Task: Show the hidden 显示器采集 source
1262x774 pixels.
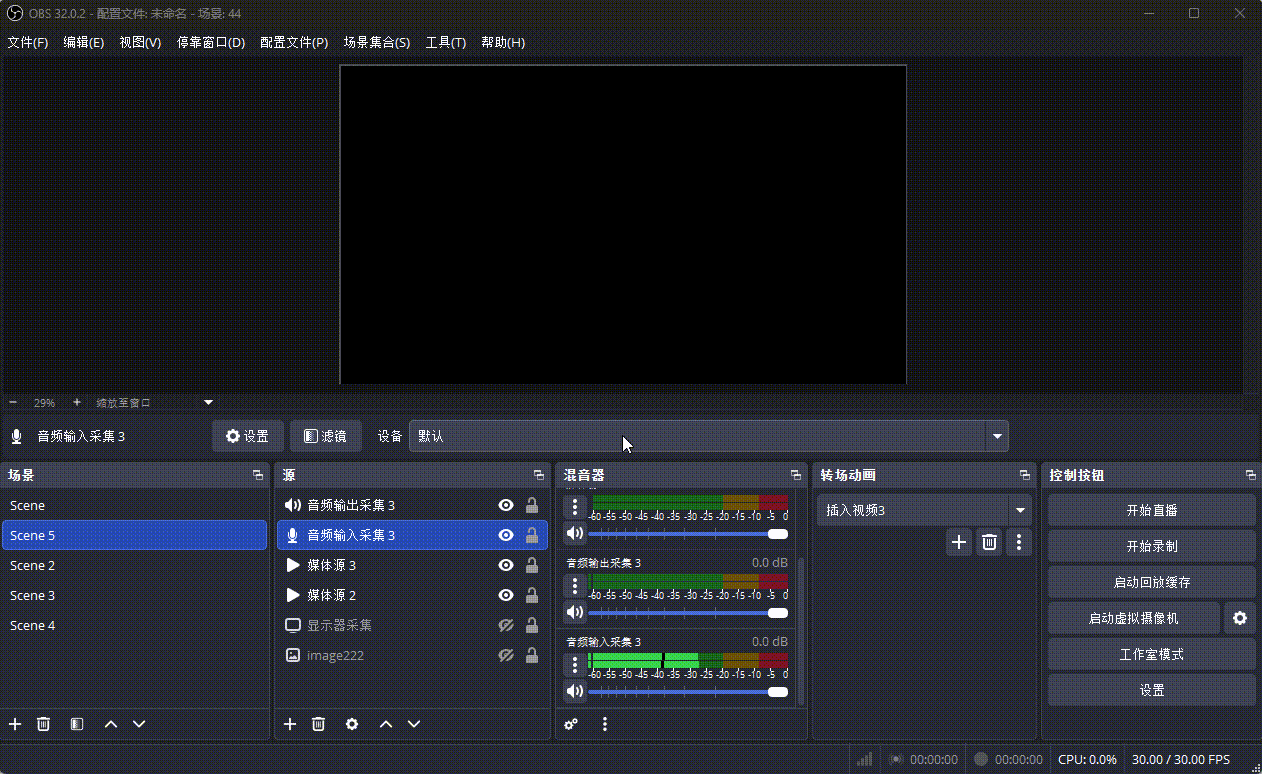Action: pyautogui.click(x=506, y=624)
